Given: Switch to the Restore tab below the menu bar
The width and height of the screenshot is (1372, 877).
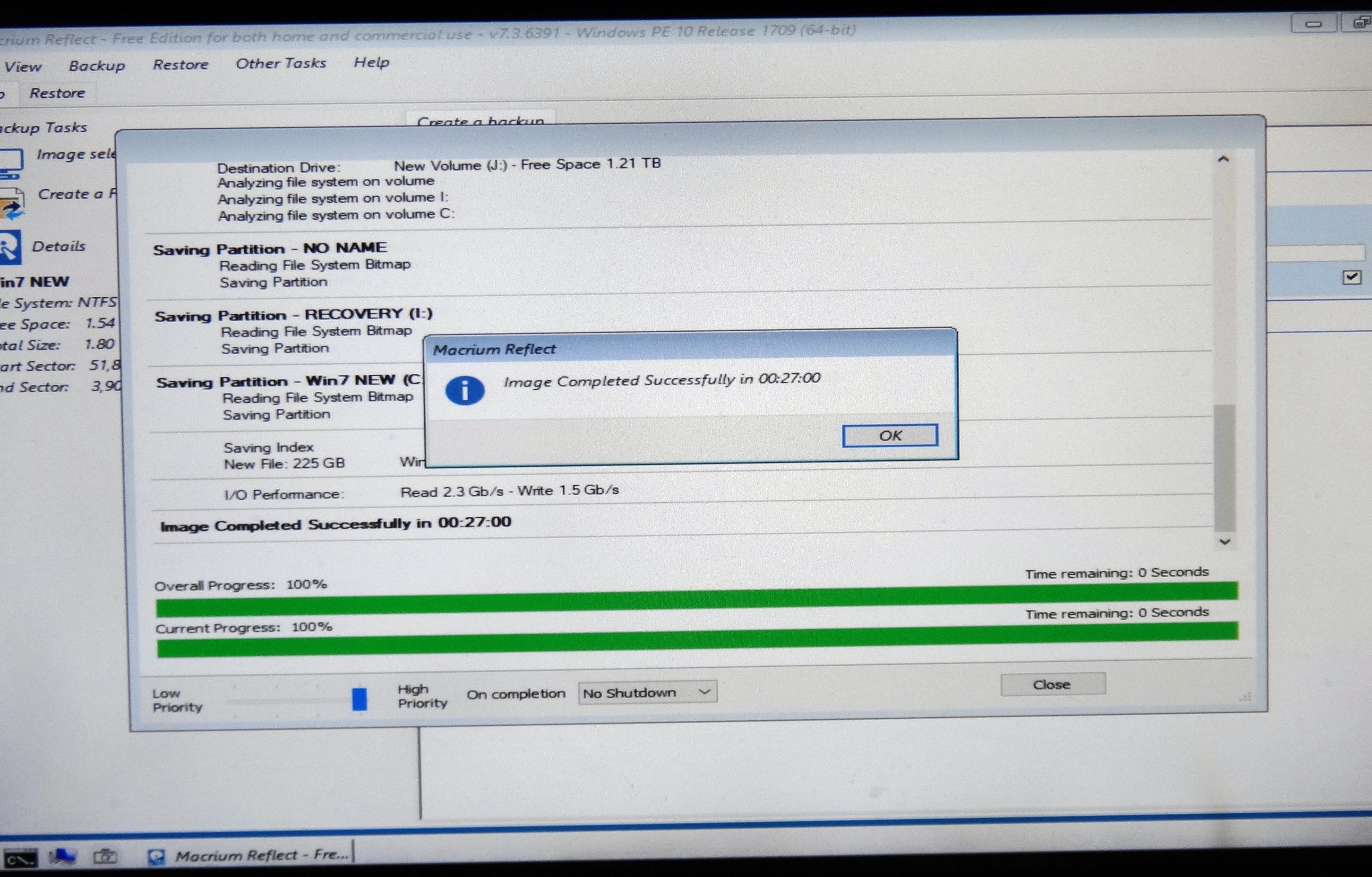Looking at the screenshot, I should click(x=57, y=93).
